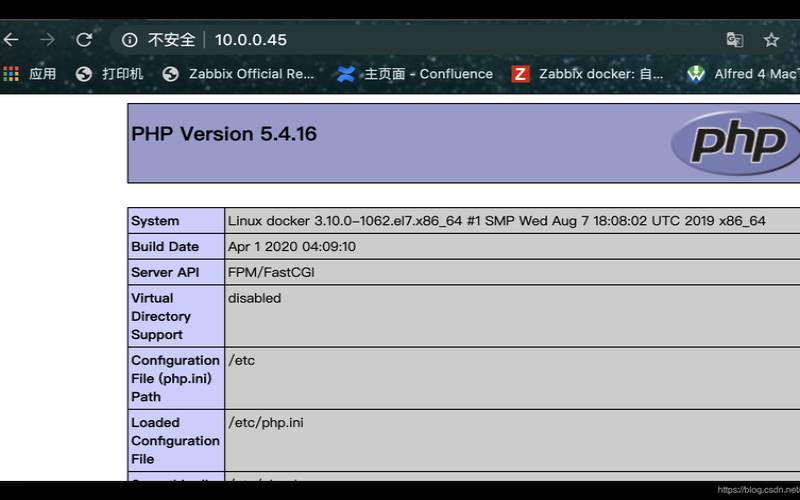Click the Linux docker 3.10.0-1062 system value
800x500 pixels.
(496, 221)
